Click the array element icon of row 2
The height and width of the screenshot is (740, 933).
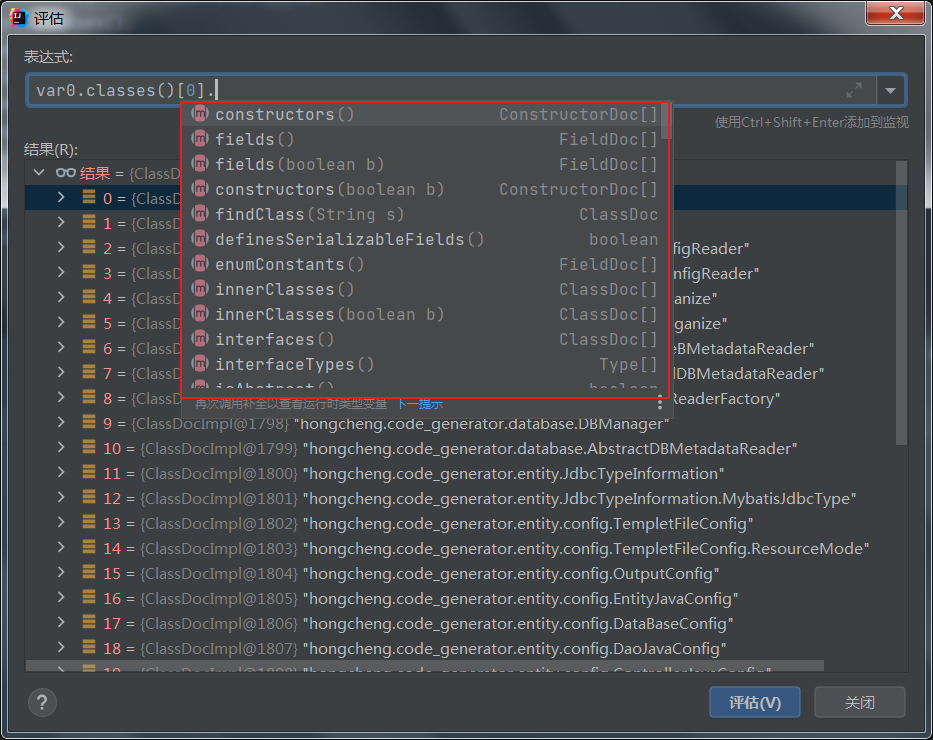pos(89,247)
